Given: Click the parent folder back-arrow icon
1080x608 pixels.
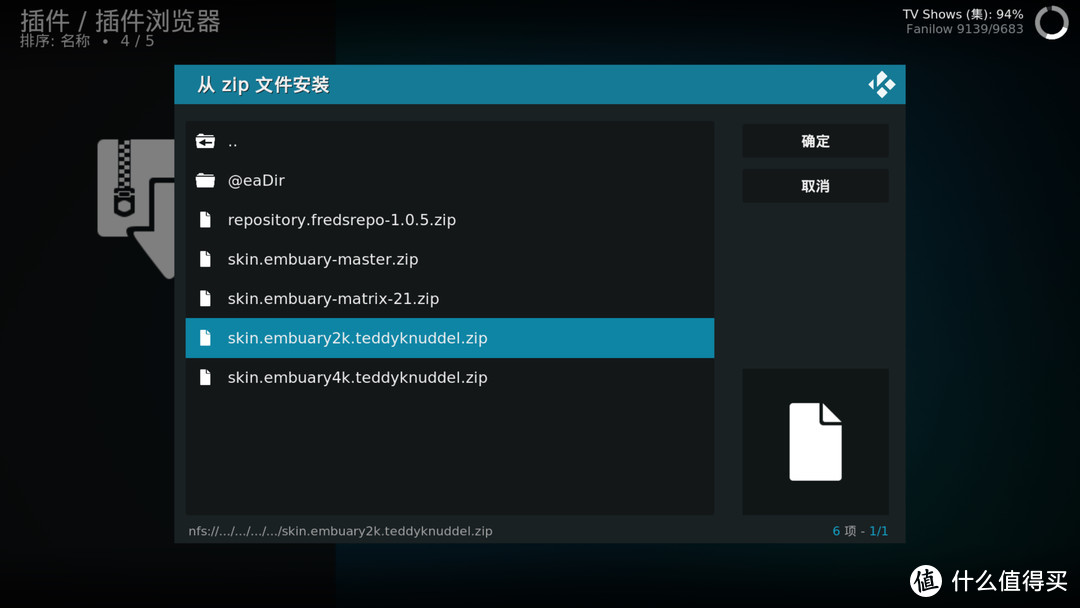Looking at the screenshot, I should (205, 141).
